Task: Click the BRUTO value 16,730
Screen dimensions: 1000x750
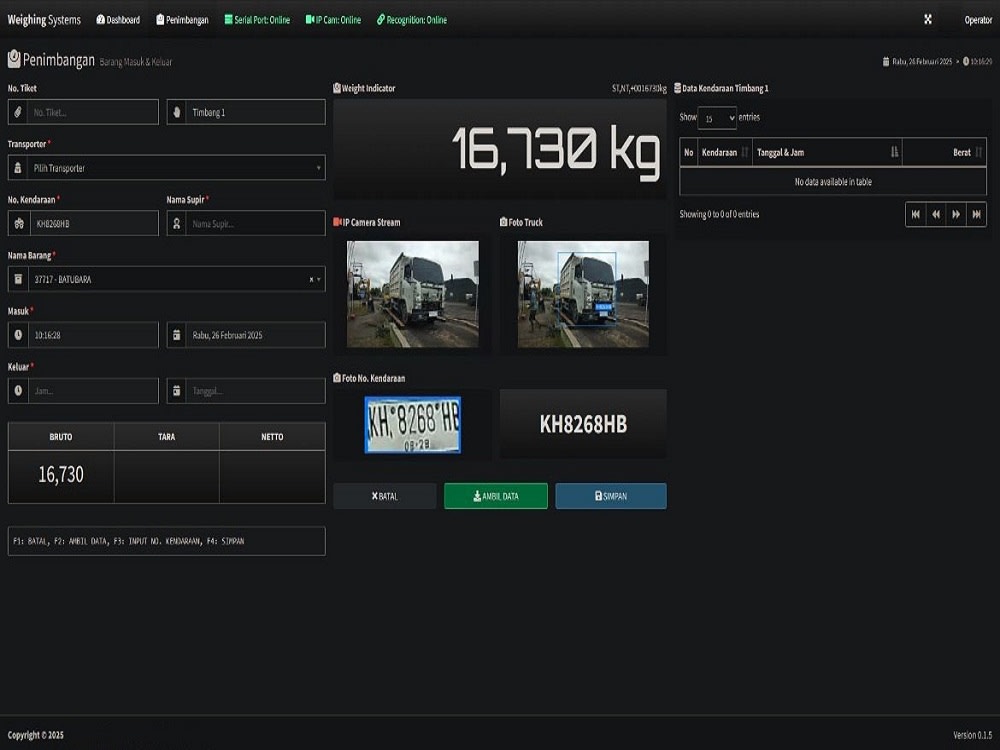Action: click(x=61, y=474)
